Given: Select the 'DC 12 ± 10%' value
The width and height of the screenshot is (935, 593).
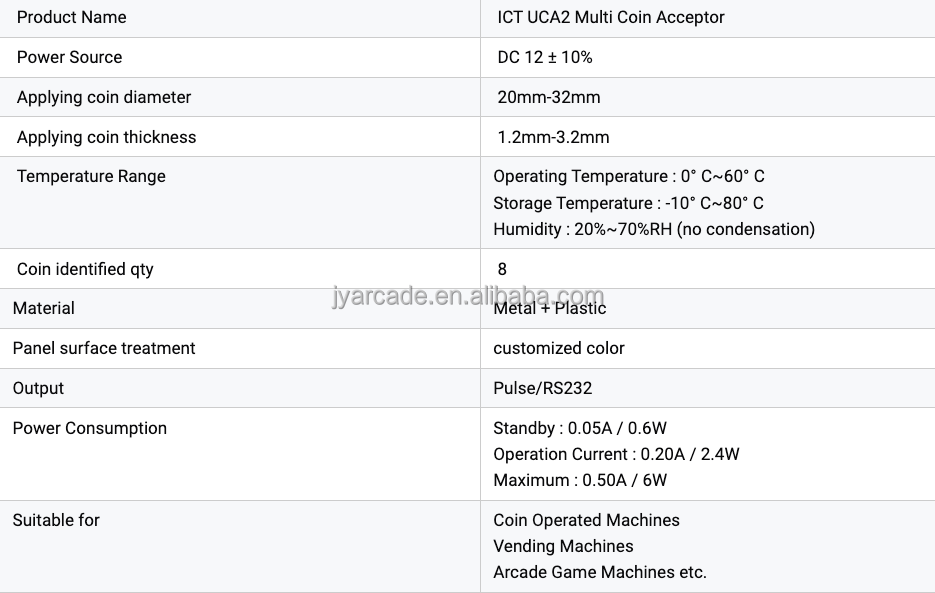Looking at the screenshot, I should pyautogui.click(x=545, y=57).
